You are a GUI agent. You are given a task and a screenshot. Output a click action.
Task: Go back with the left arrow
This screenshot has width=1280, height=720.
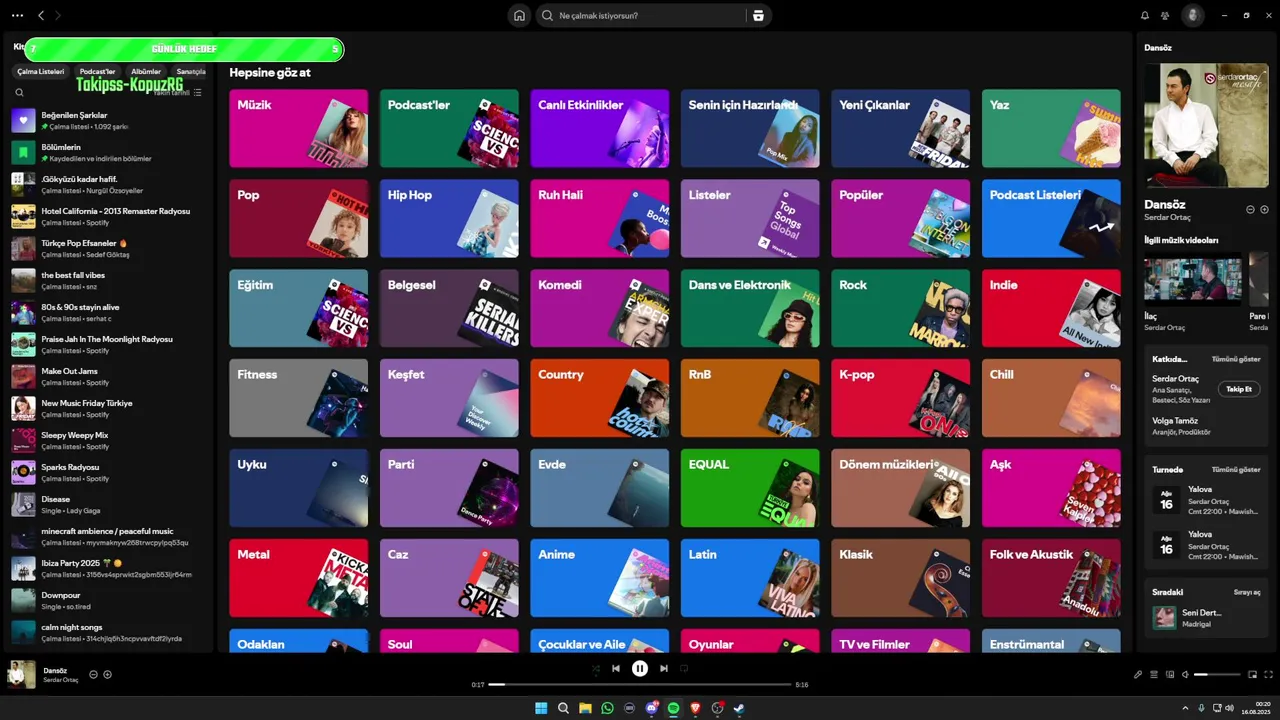(x=41, y=15)
